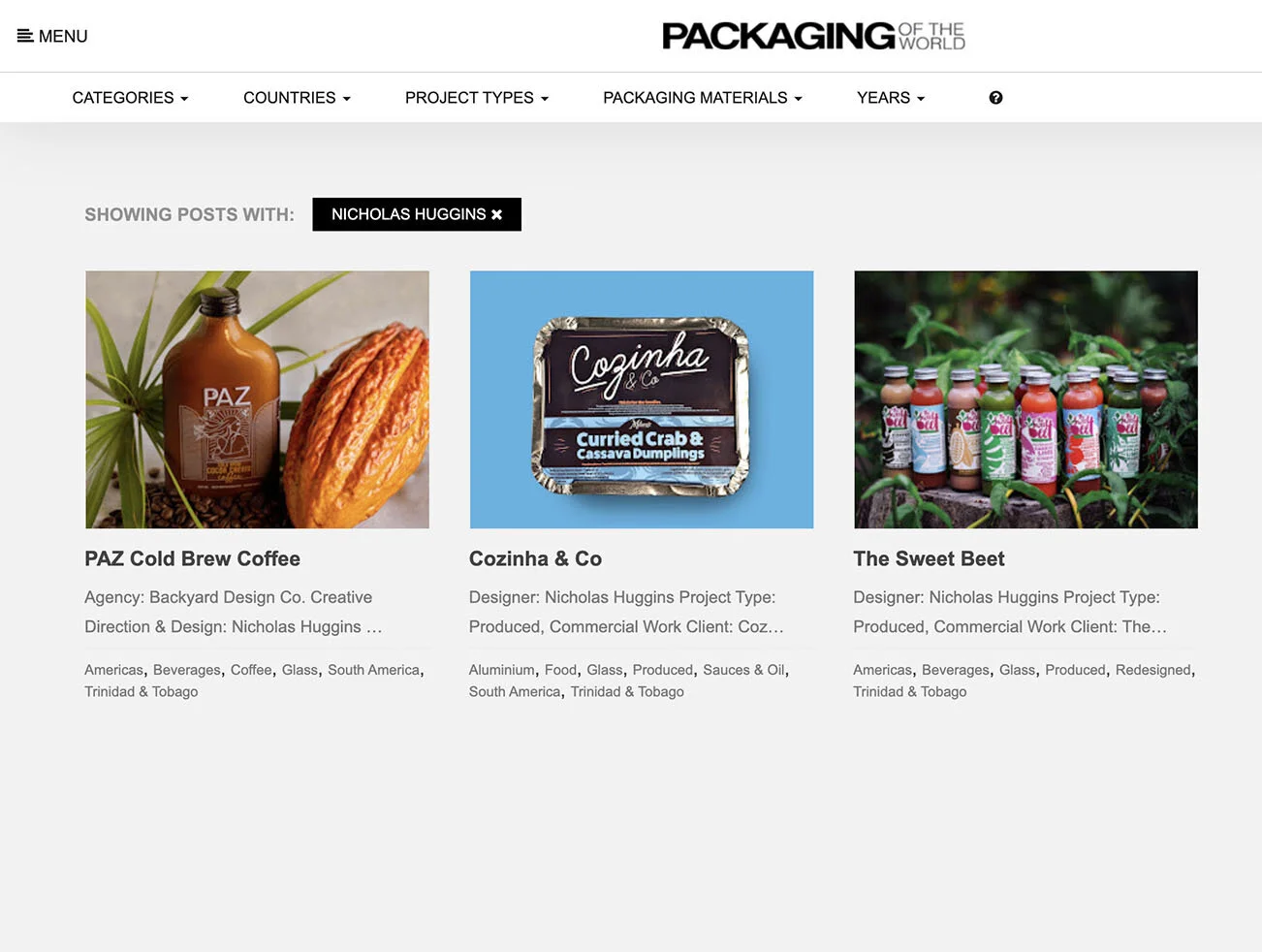Go to Packaging of the World logo

813,36
